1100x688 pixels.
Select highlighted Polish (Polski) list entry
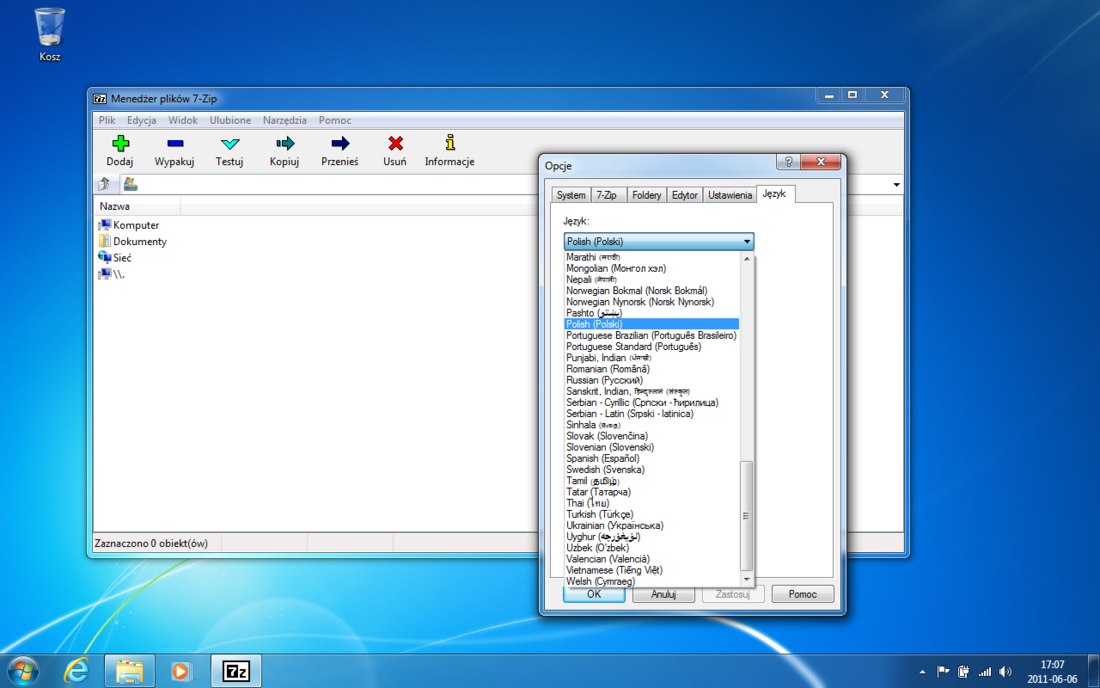pyautogui.click(x=652, y=324)
